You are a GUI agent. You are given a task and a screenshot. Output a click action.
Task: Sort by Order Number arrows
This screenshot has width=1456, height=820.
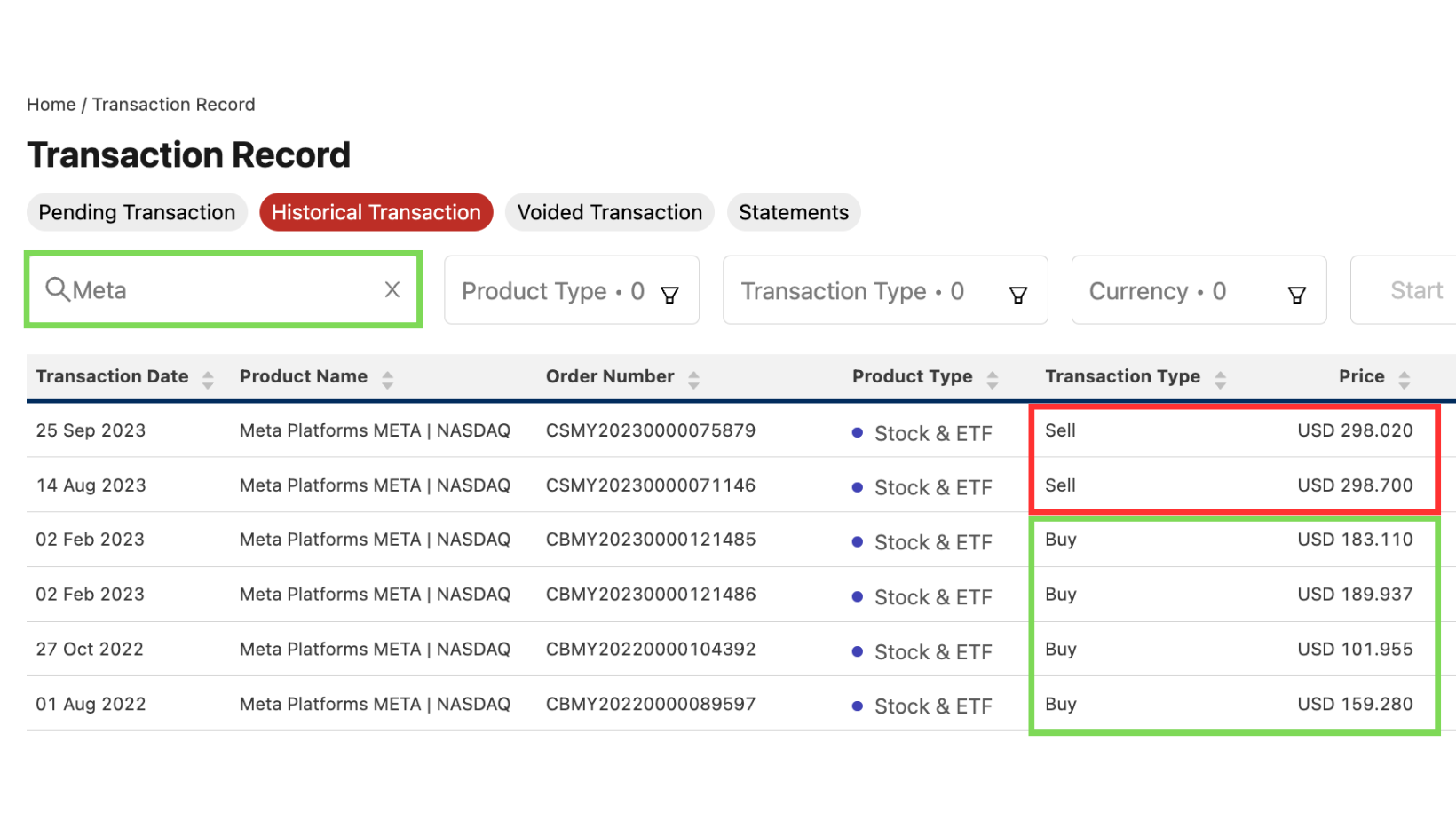[693, 380]
